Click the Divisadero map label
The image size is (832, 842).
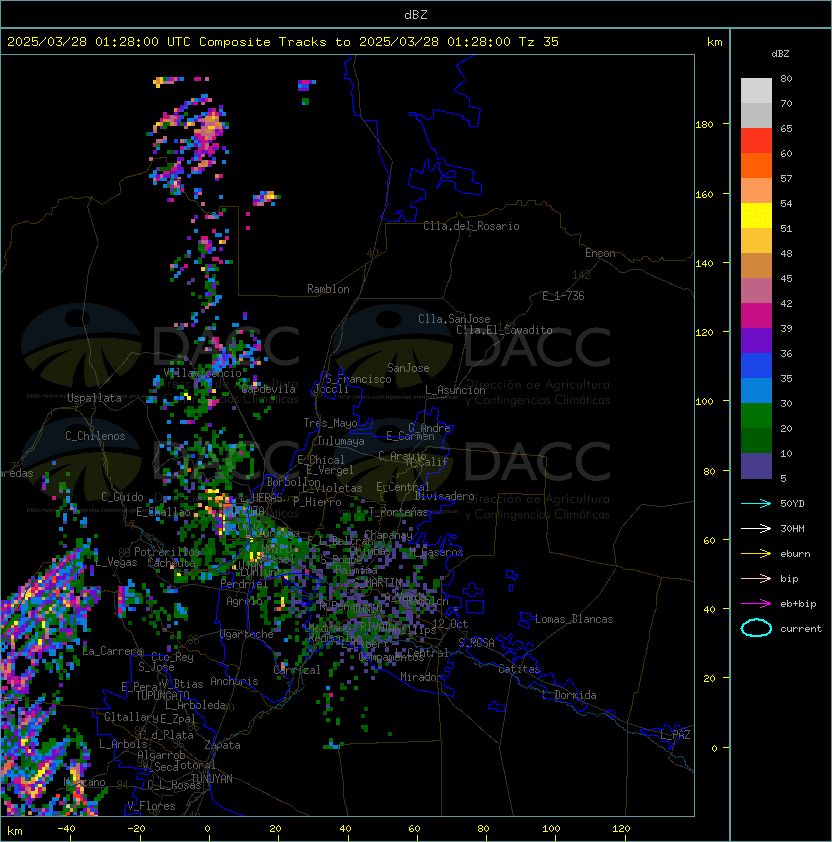pyautogui.click(x=445, y=496)
